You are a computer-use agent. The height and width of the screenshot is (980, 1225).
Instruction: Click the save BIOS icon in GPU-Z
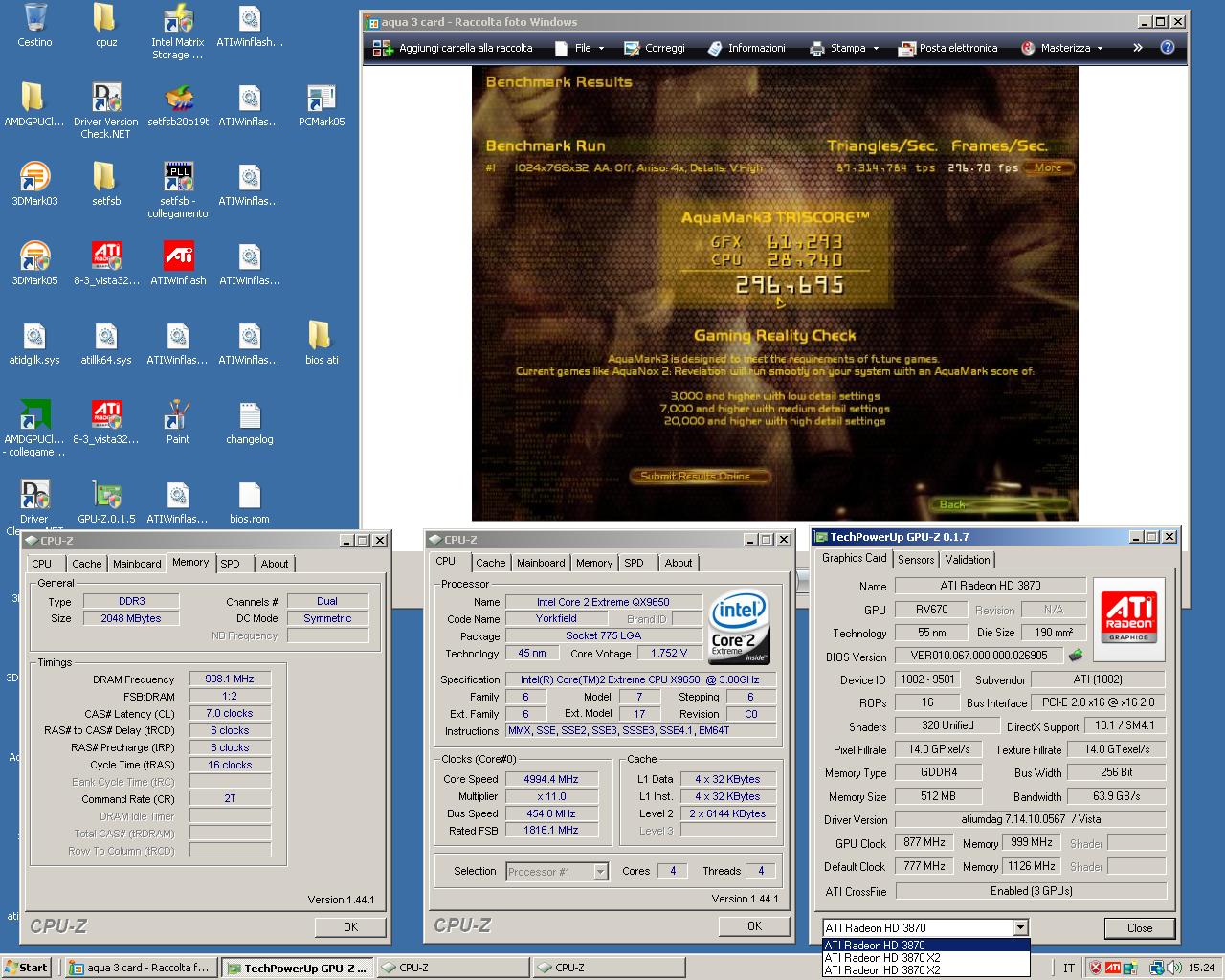(x=1076, y=656)
